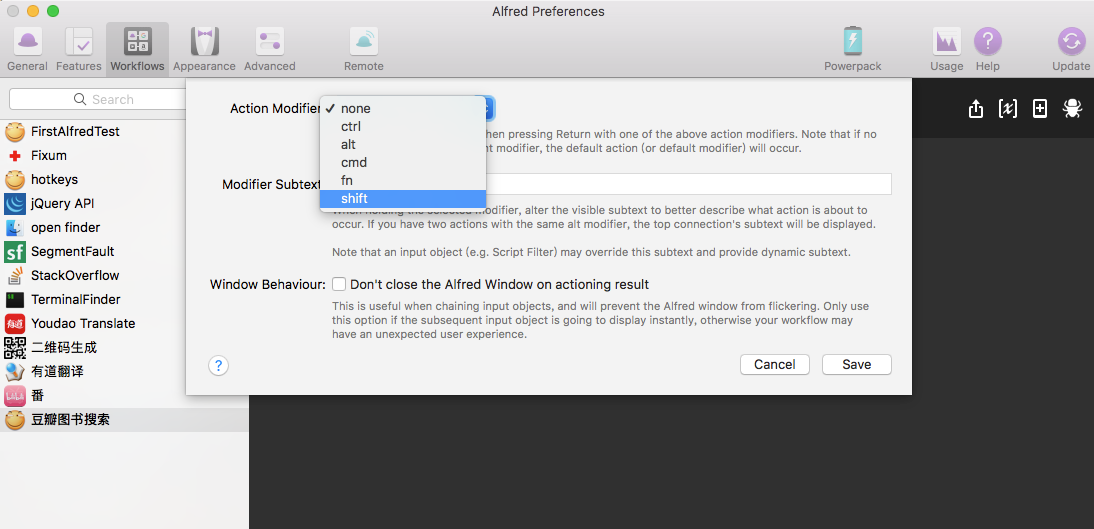Click the 豆瓣图书搜索 name in list
Image resolution: width=1094 pixels, height=529 pixels.
click(x=70, y=419)
